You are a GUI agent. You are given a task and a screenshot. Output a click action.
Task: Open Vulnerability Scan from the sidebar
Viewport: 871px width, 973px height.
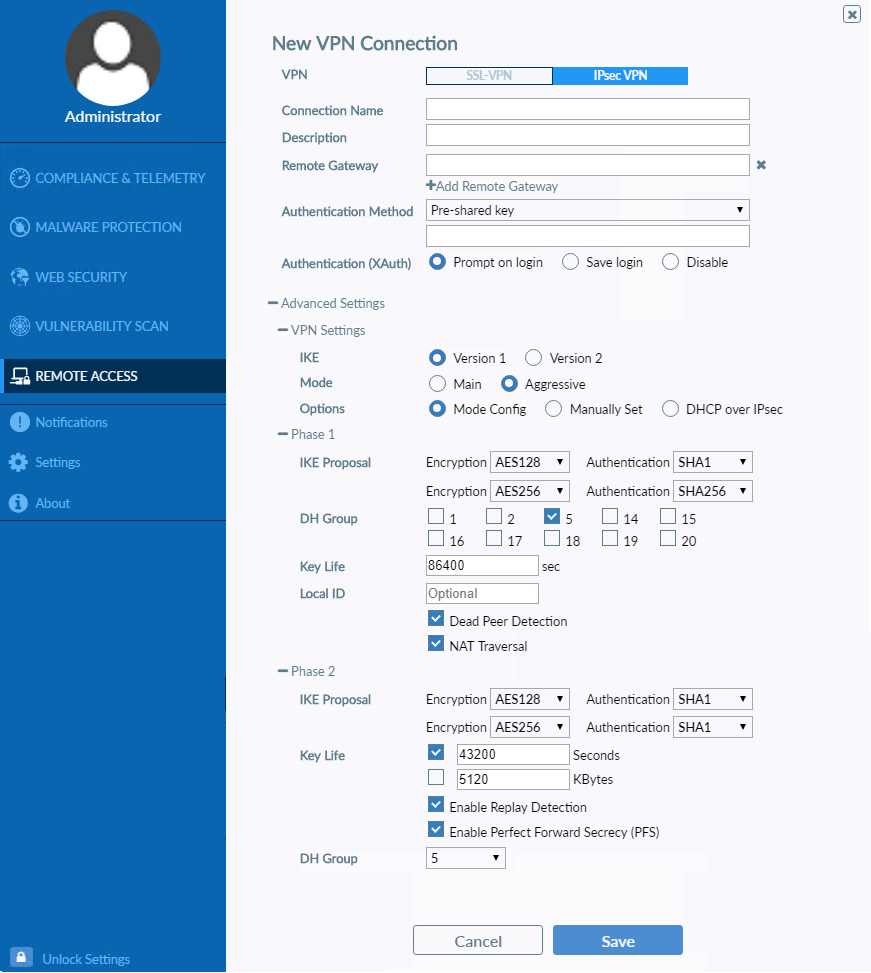click(103, 326)
